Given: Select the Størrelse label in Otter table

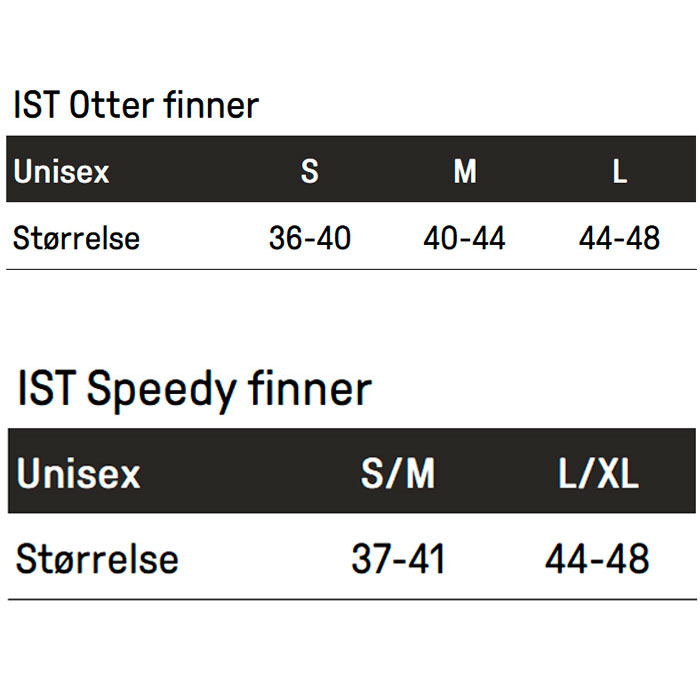Looking at the screenshot, I should click(76, 238).
